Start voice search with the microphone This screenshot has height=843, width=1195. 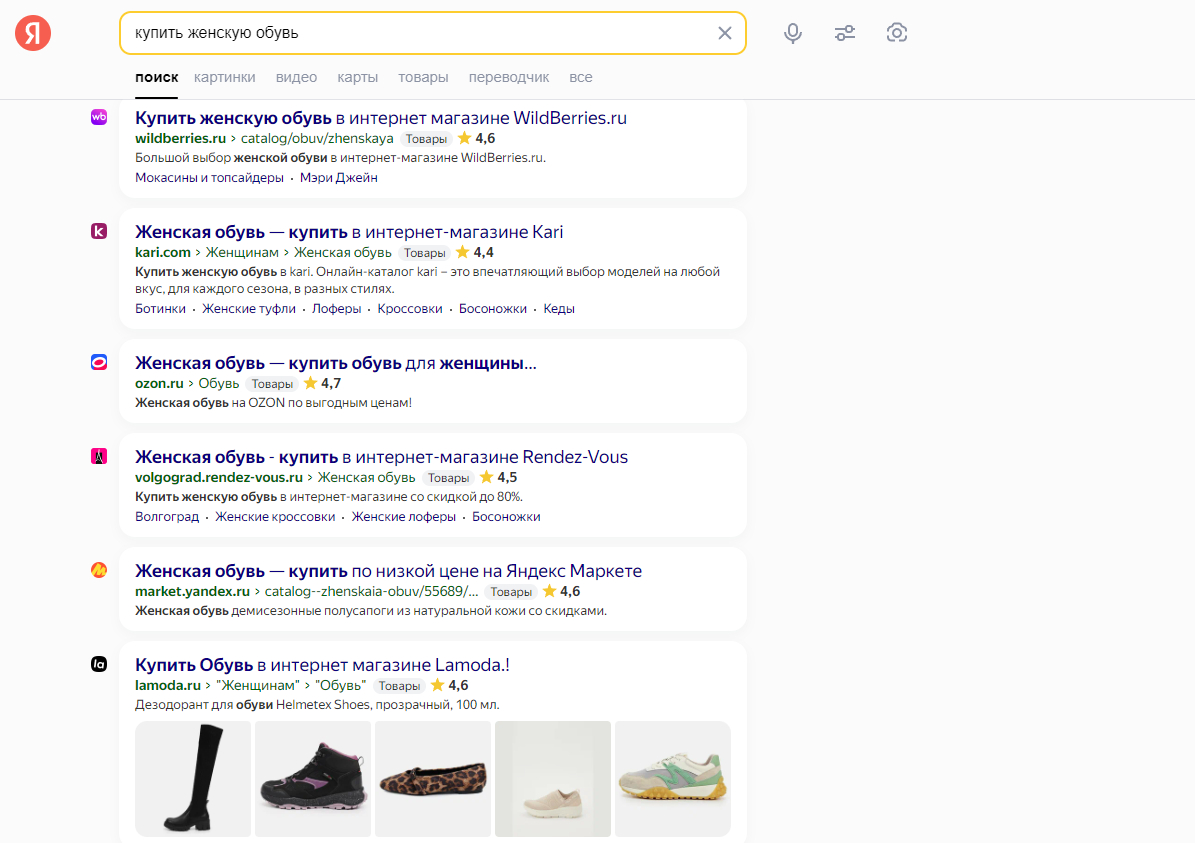(x=793, y=33)
